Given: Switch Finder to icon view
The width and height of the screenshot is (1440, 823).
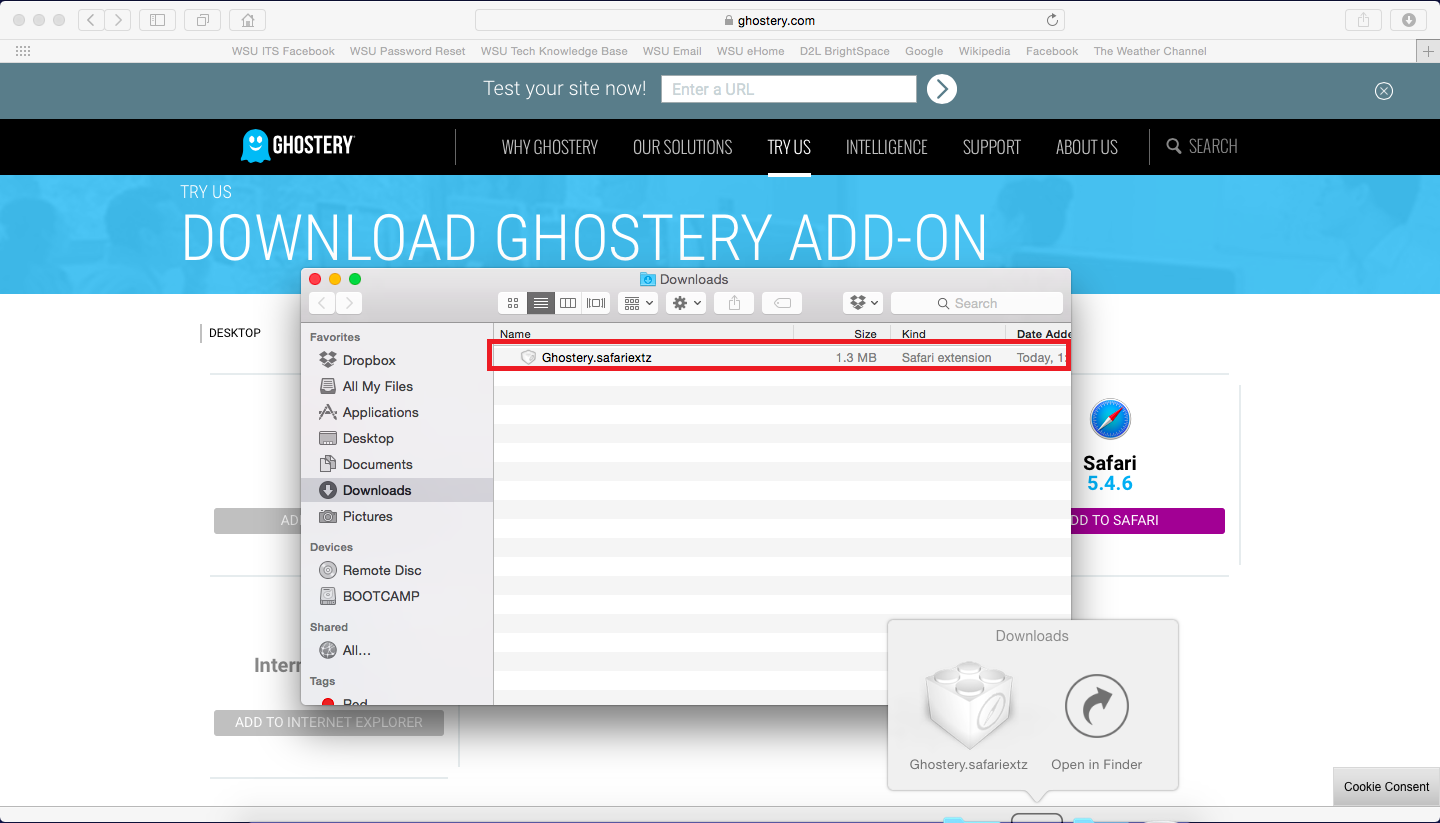Looking at the screenshot, I should (513, 303).
